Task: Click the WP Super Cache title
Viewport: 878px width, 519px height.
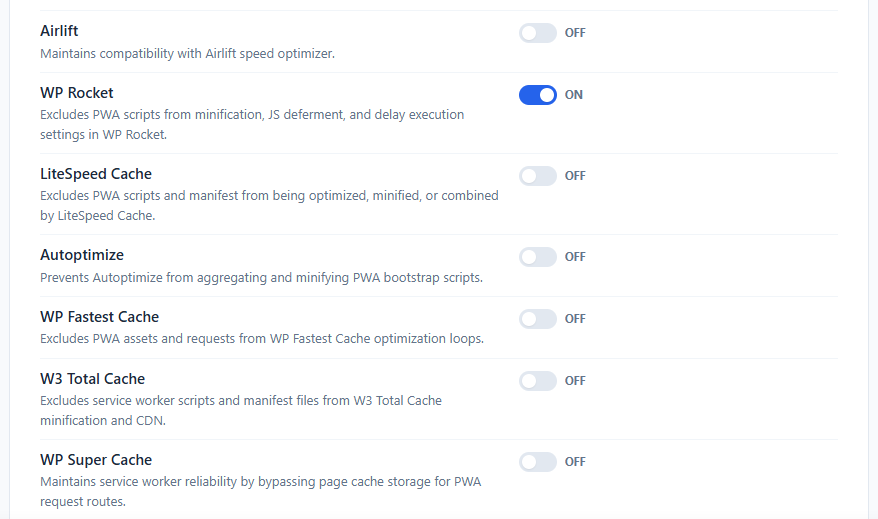Action: point(96,460)
